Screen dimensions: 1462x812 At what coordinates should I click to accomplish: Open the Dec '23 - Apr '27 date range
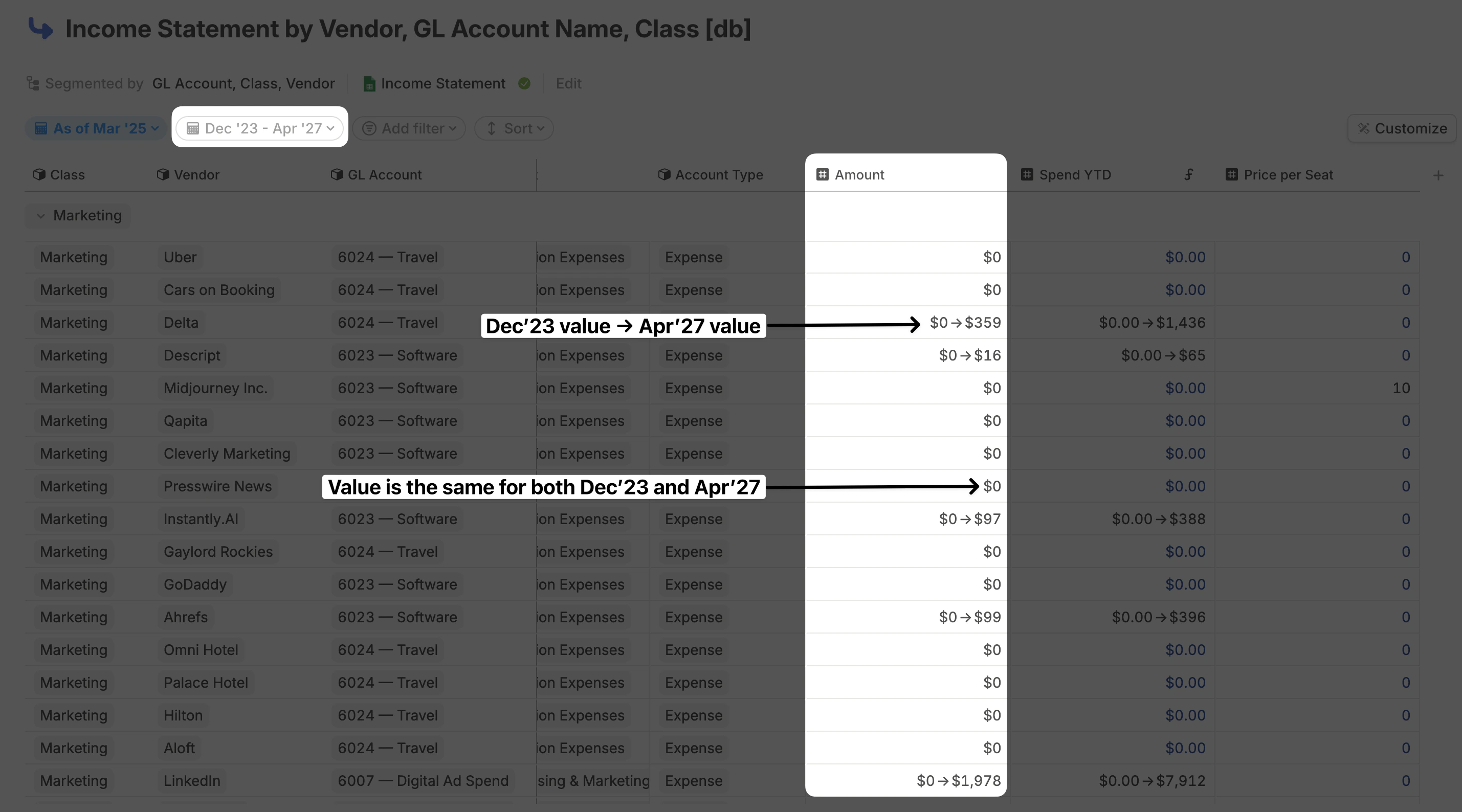pos(260,129)
